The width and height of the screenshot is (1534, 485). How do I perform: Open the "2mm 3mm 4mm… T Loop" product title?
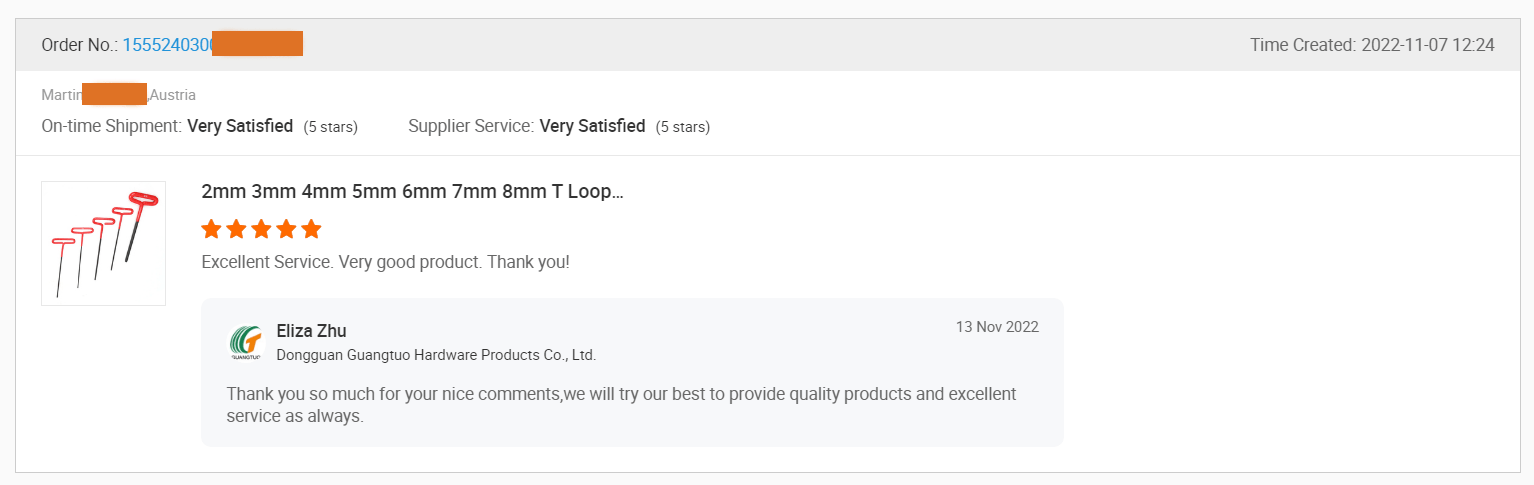coord(412,191)
